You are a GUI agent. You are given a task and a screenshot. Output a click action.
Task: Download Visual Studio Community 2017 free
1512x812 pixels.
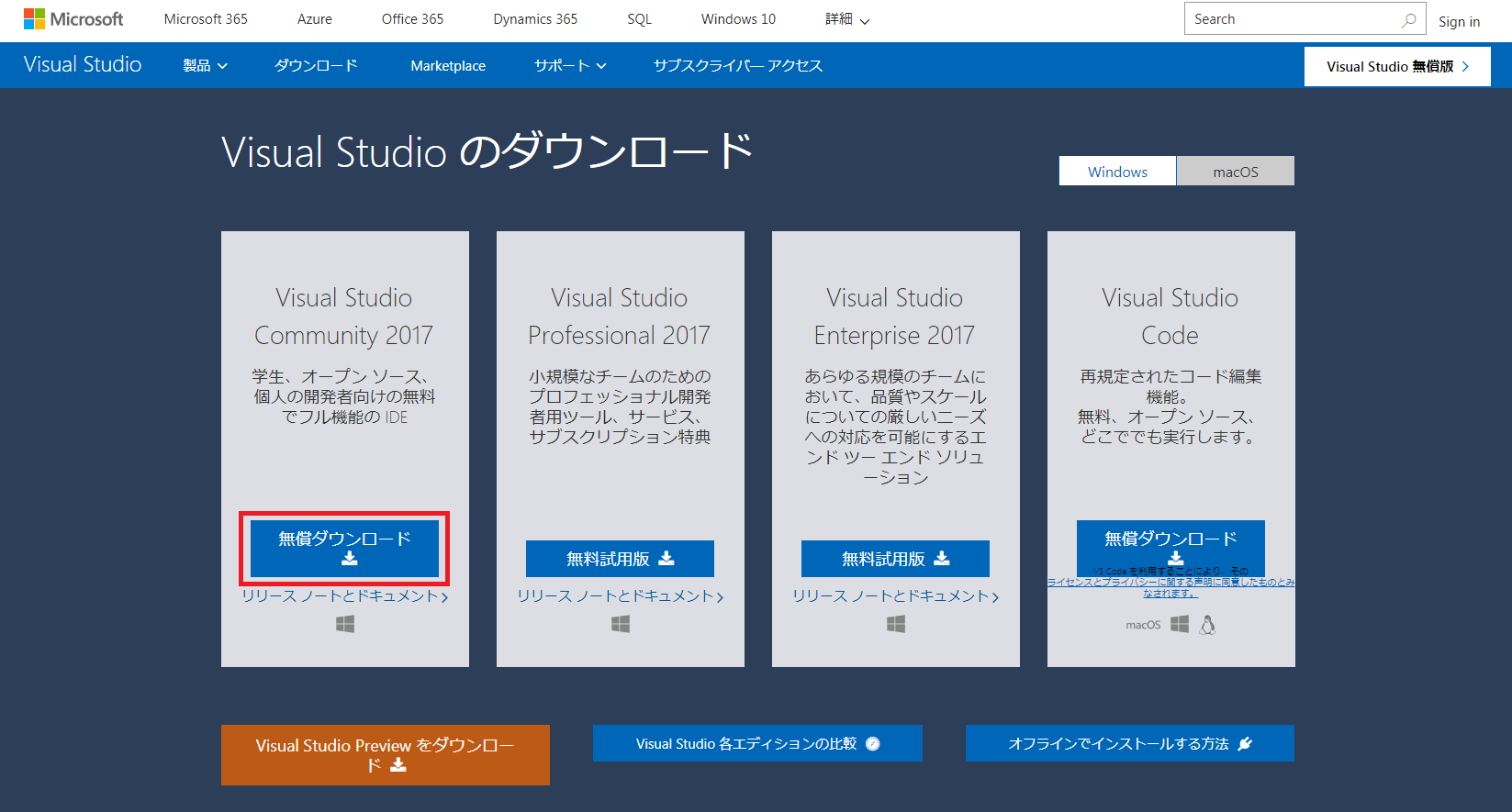[x=344, y=549]
